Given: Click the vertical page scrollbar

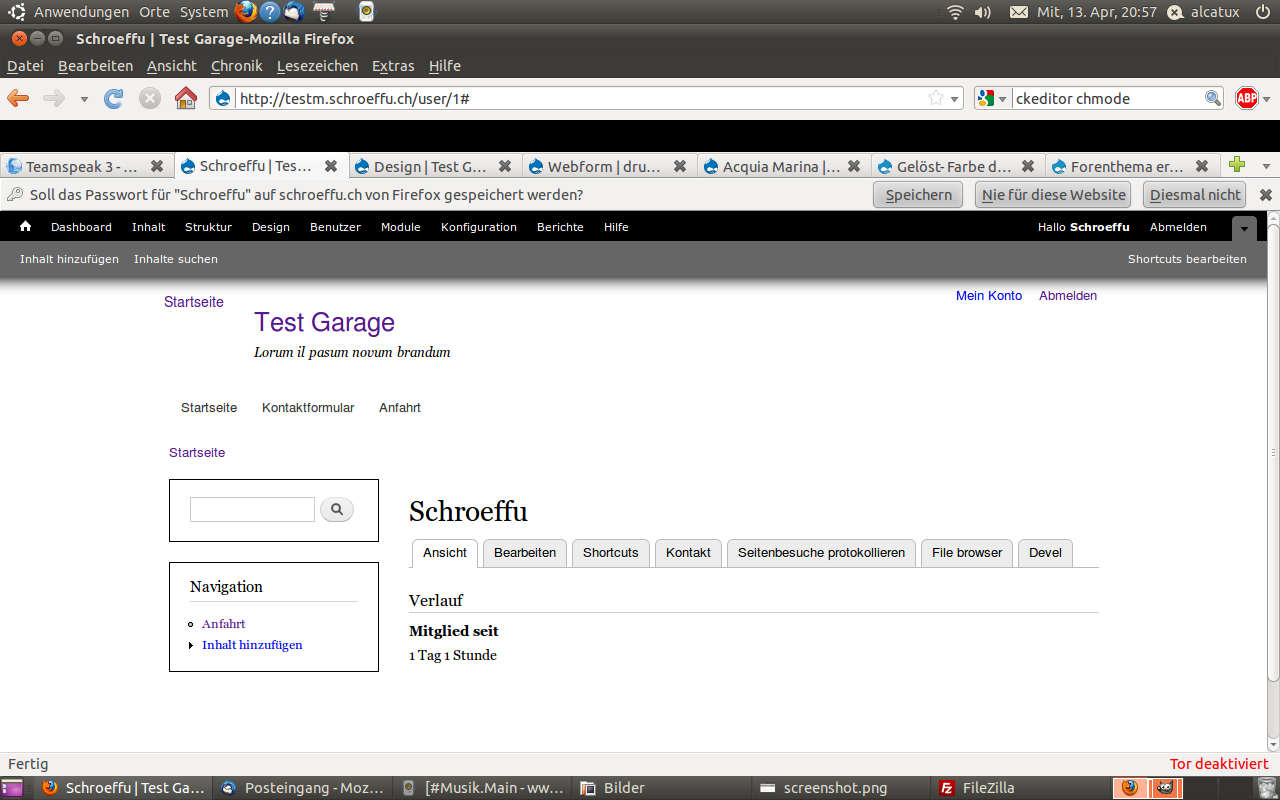Looking at the screenshot, I should coord(1273,450).
